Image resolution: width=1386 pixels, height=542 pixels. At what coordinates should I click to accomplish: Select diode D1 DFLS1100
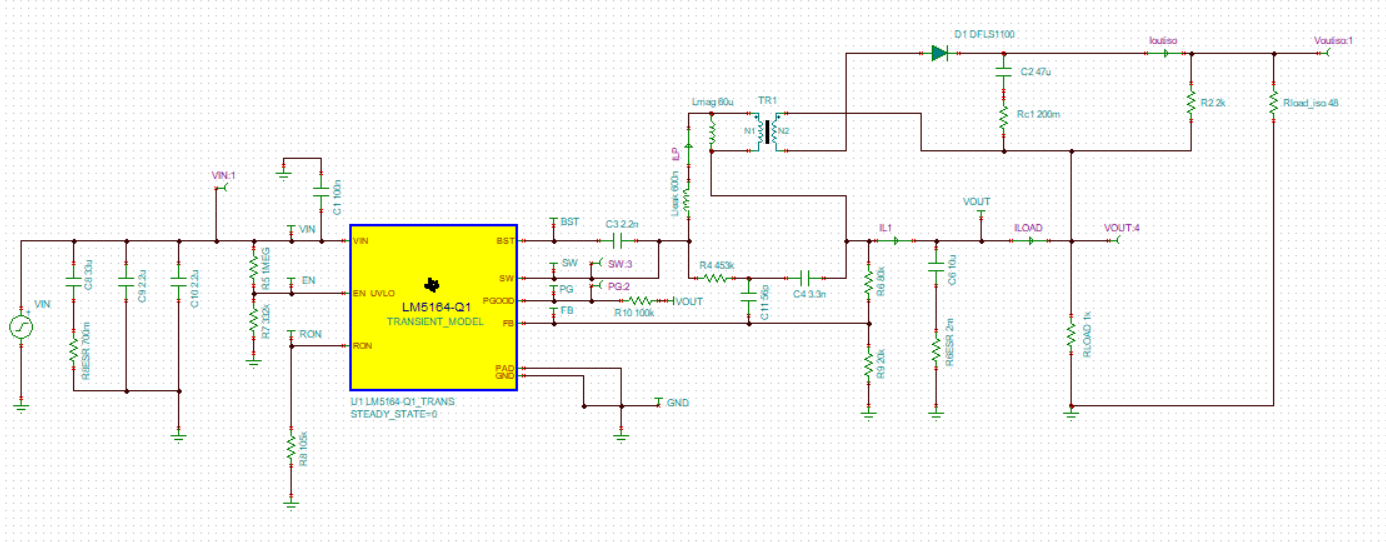pyautogui.click(x=939, y=53)
